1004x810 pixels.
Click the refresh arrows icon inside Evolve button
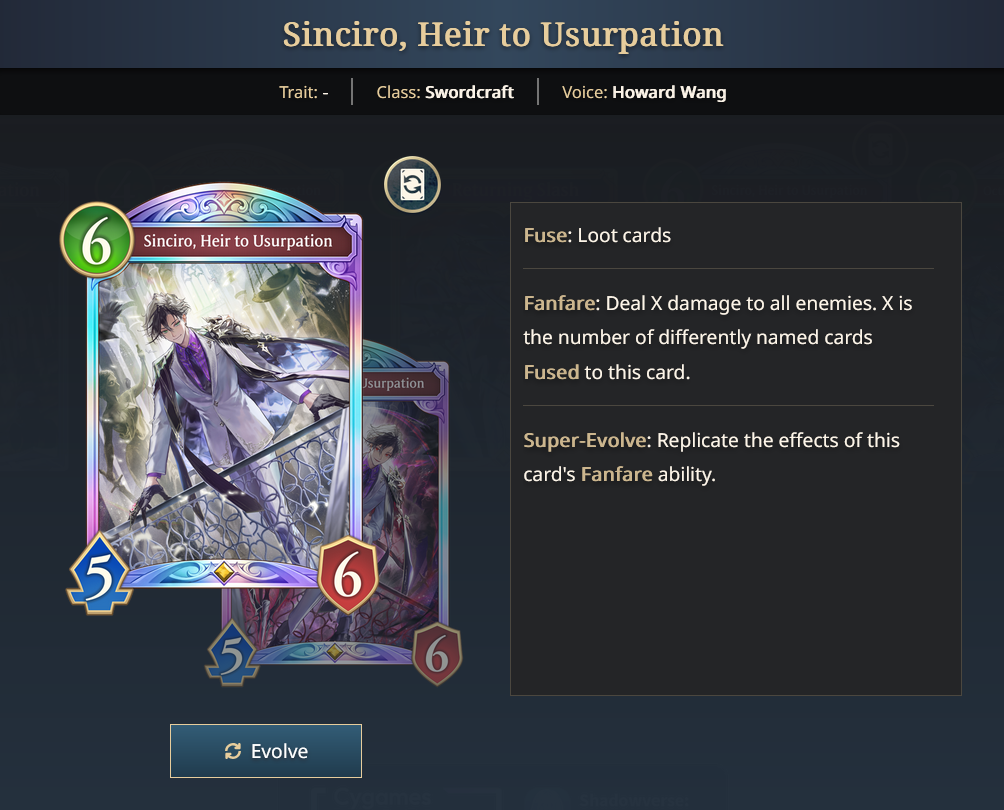coord(233,751)
